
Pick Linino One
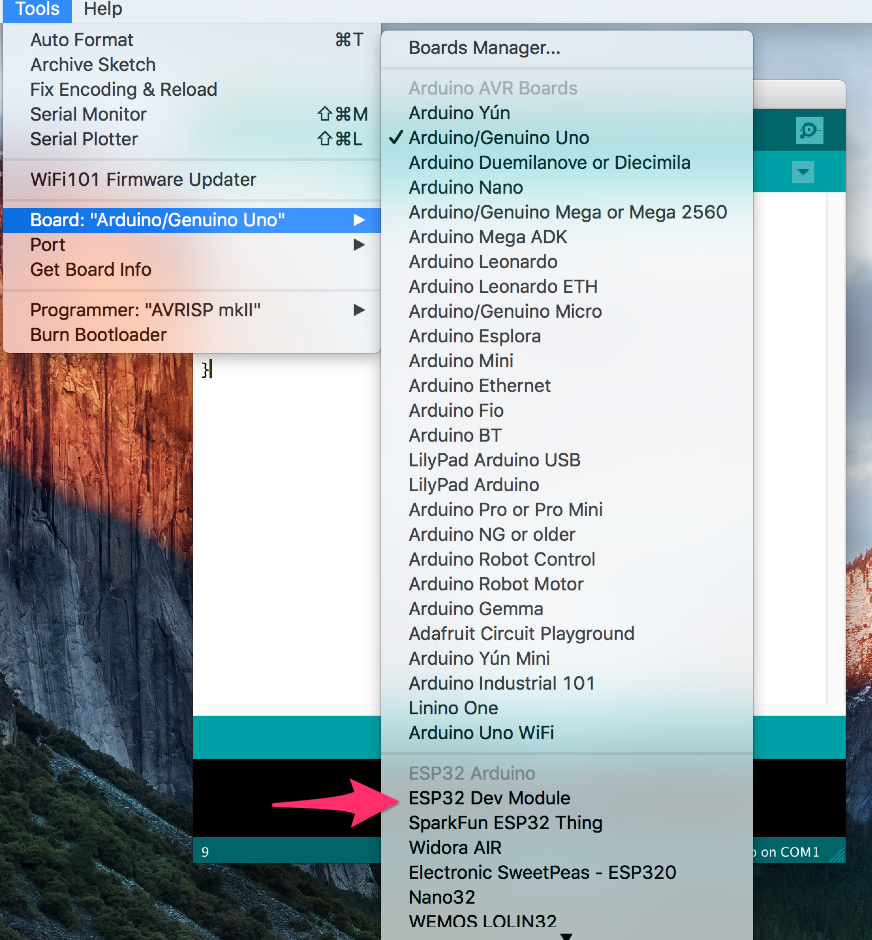coord(567,707)
